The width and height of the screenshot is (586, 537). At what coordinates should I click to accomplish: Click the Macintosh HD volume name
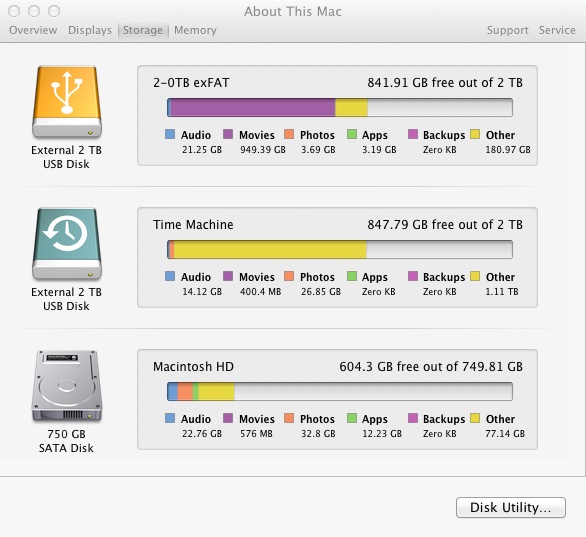(193, 367)
